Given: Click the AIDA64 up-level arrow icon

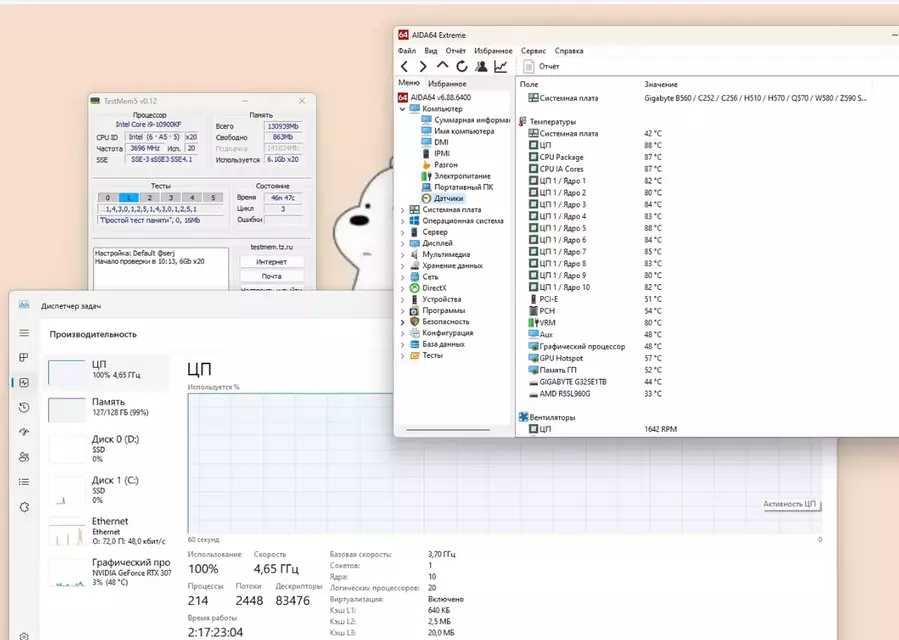Looking at the screenshot, I should [x=442, y=66].
